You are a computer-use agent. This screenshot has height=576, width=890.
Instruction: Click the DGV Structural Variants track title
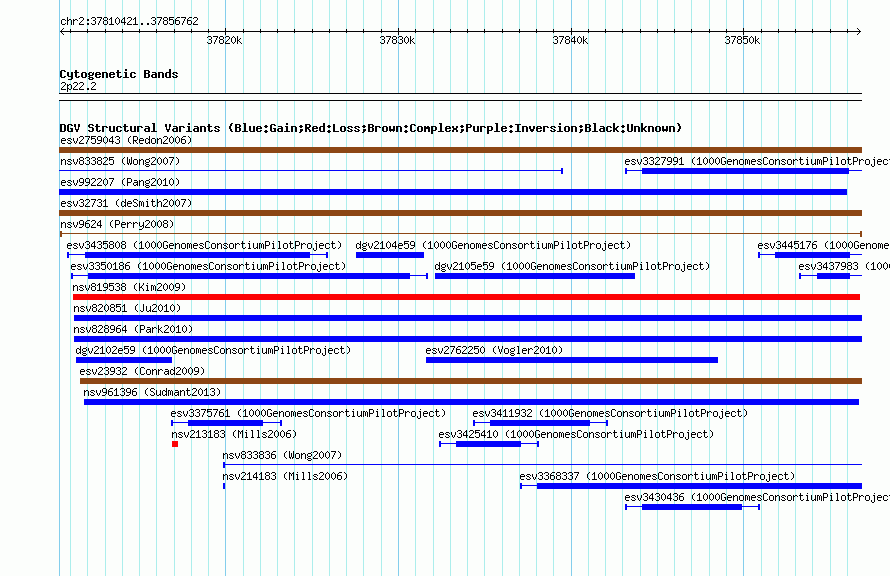[371, 128]
